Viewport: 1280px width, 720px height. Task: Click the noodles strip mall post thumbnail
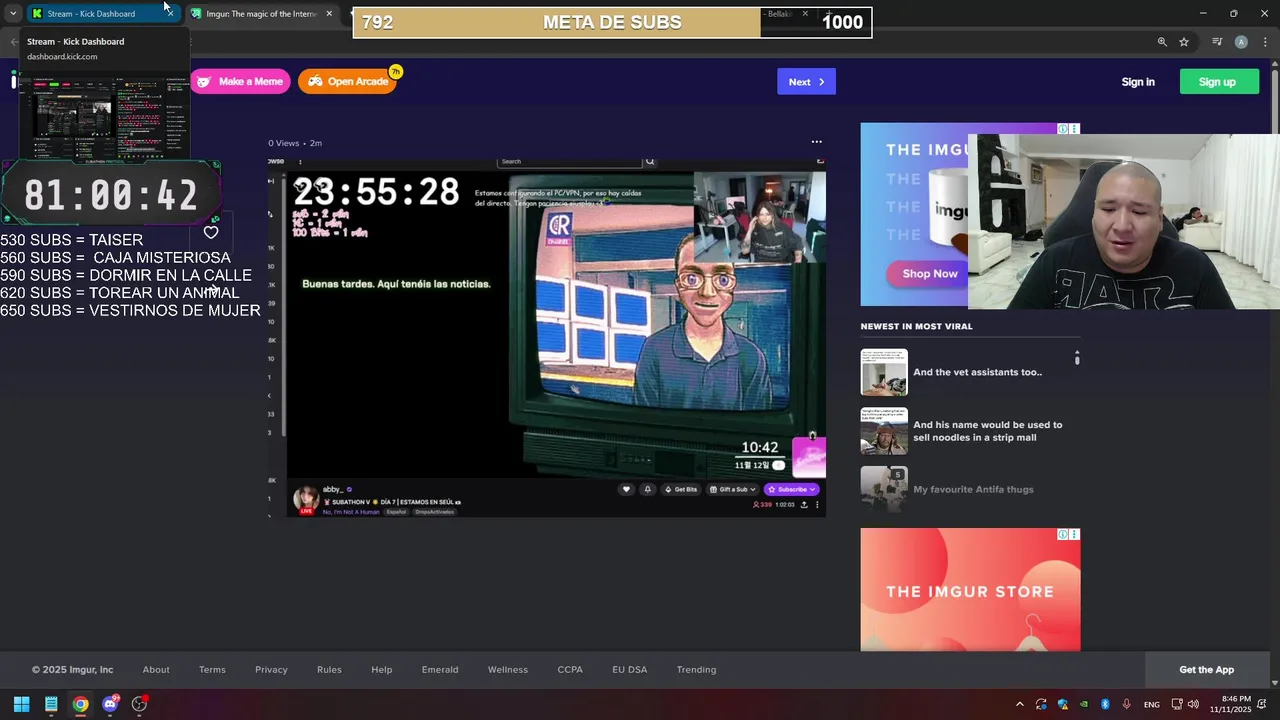(x=884, y=431)
